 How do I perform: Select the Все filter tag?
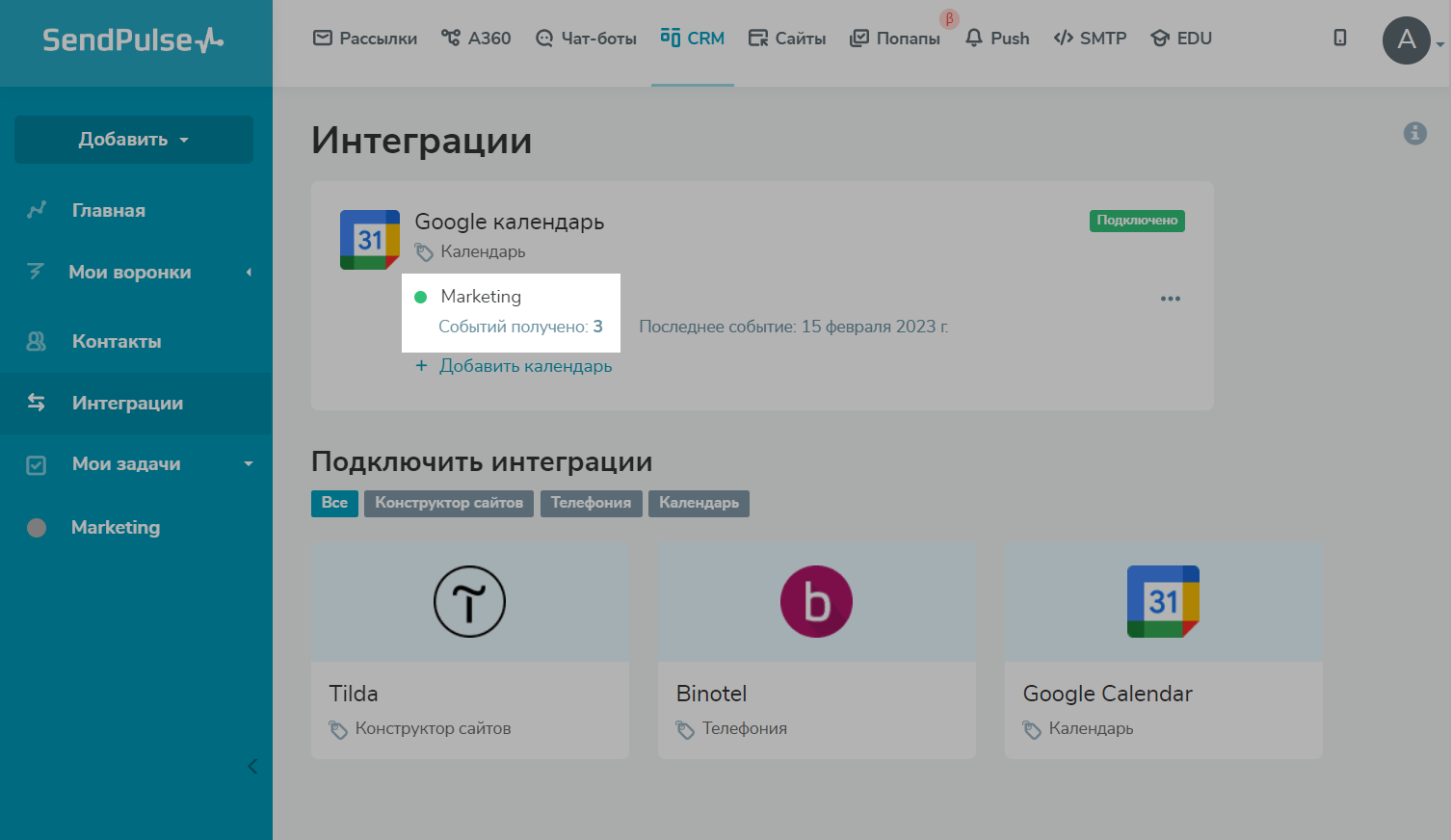[x=334, y=503]
